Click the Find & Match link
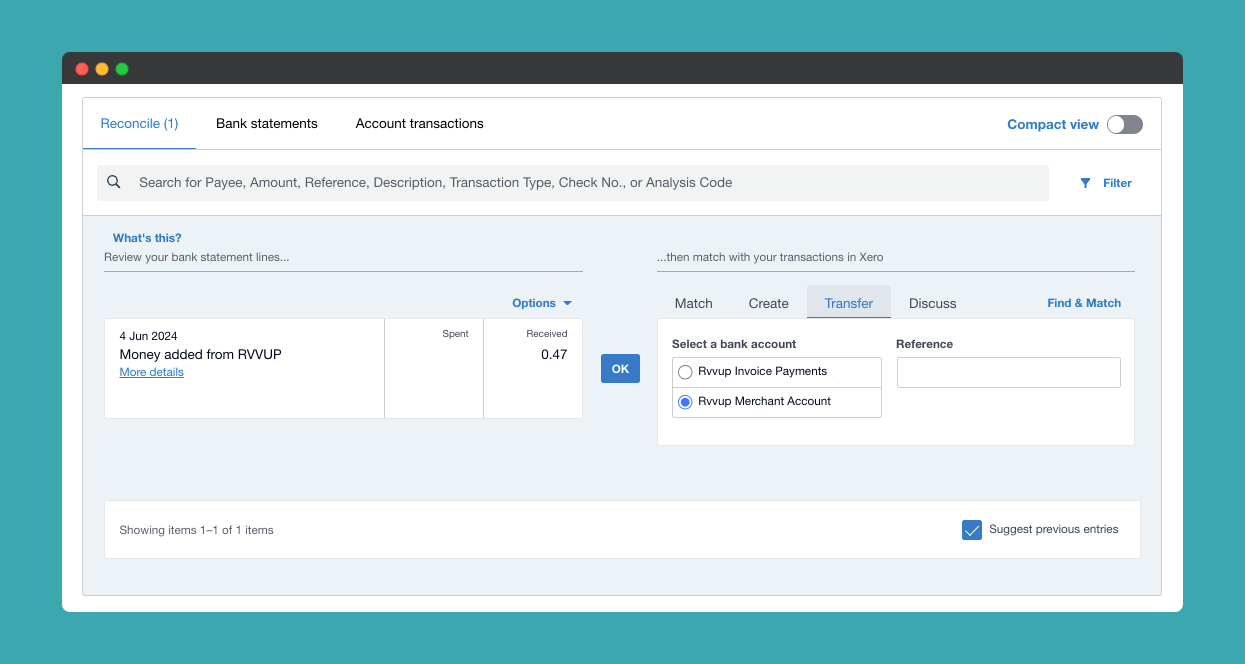The height and width of the screenshot is (664, 1245). [1083, 303]
